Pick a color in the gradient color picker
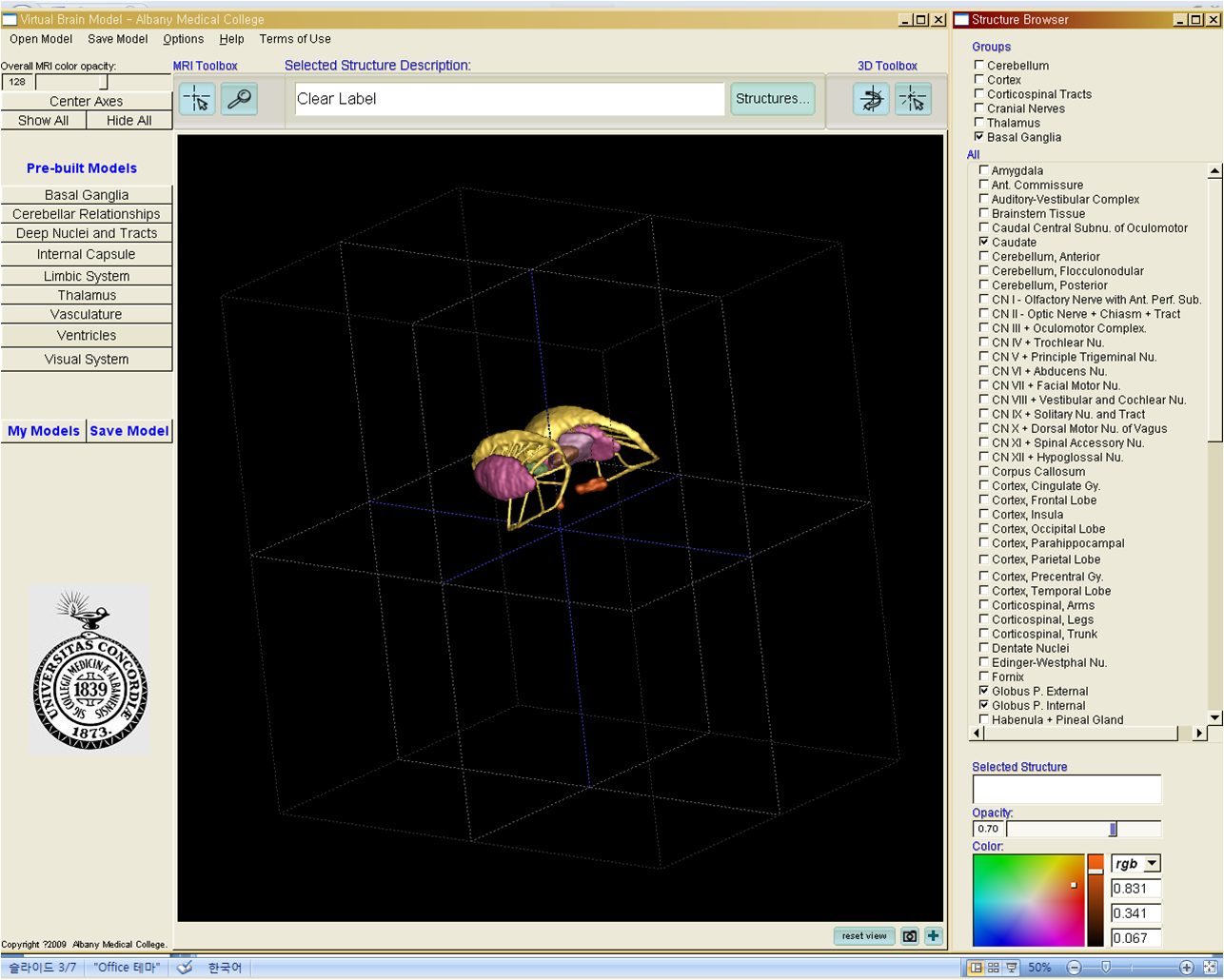Image resolution: width=1224 pixels, height=980 pixels. pos(1028,900)
